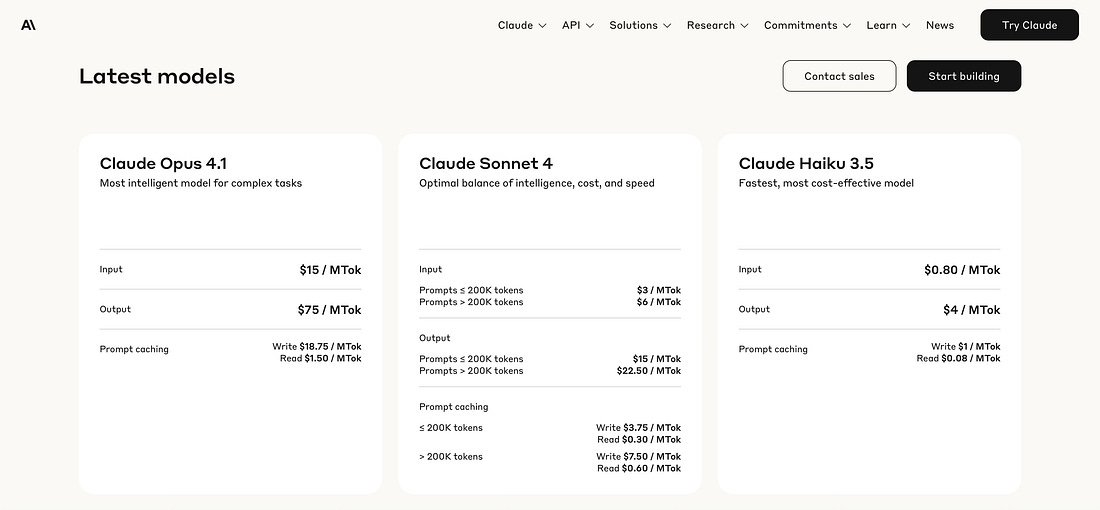The width and height of the screenshot is (1100, 510).
Task: Select the $3 / MTok Sonnet input price
Action: 659,290
